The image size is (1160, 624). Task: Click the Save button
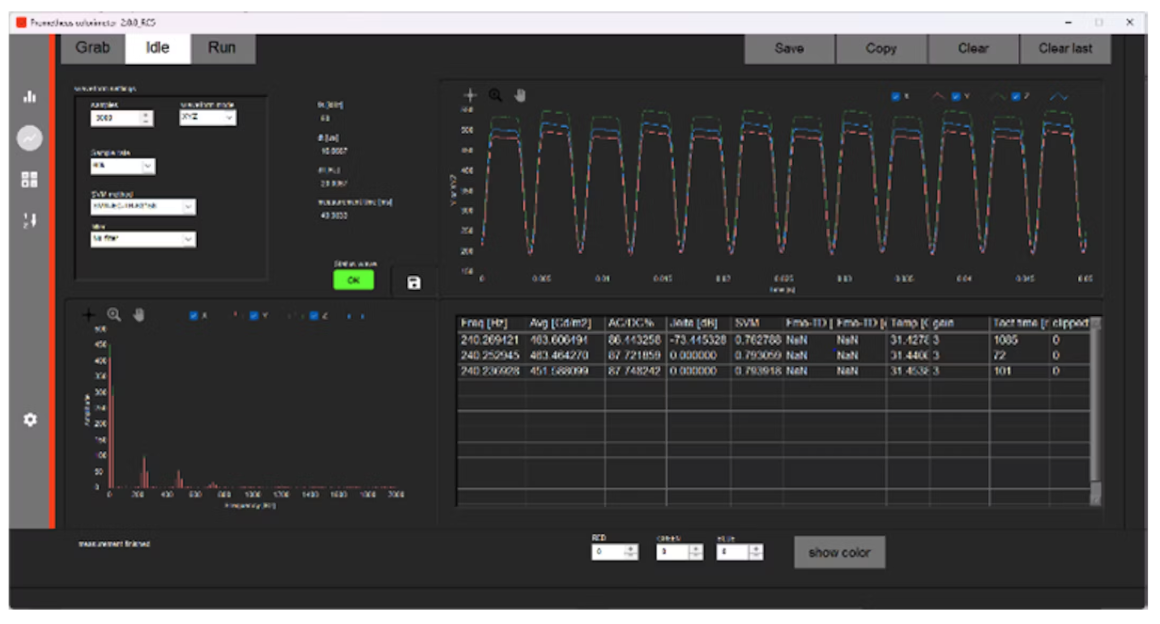(x=789, y=49)
